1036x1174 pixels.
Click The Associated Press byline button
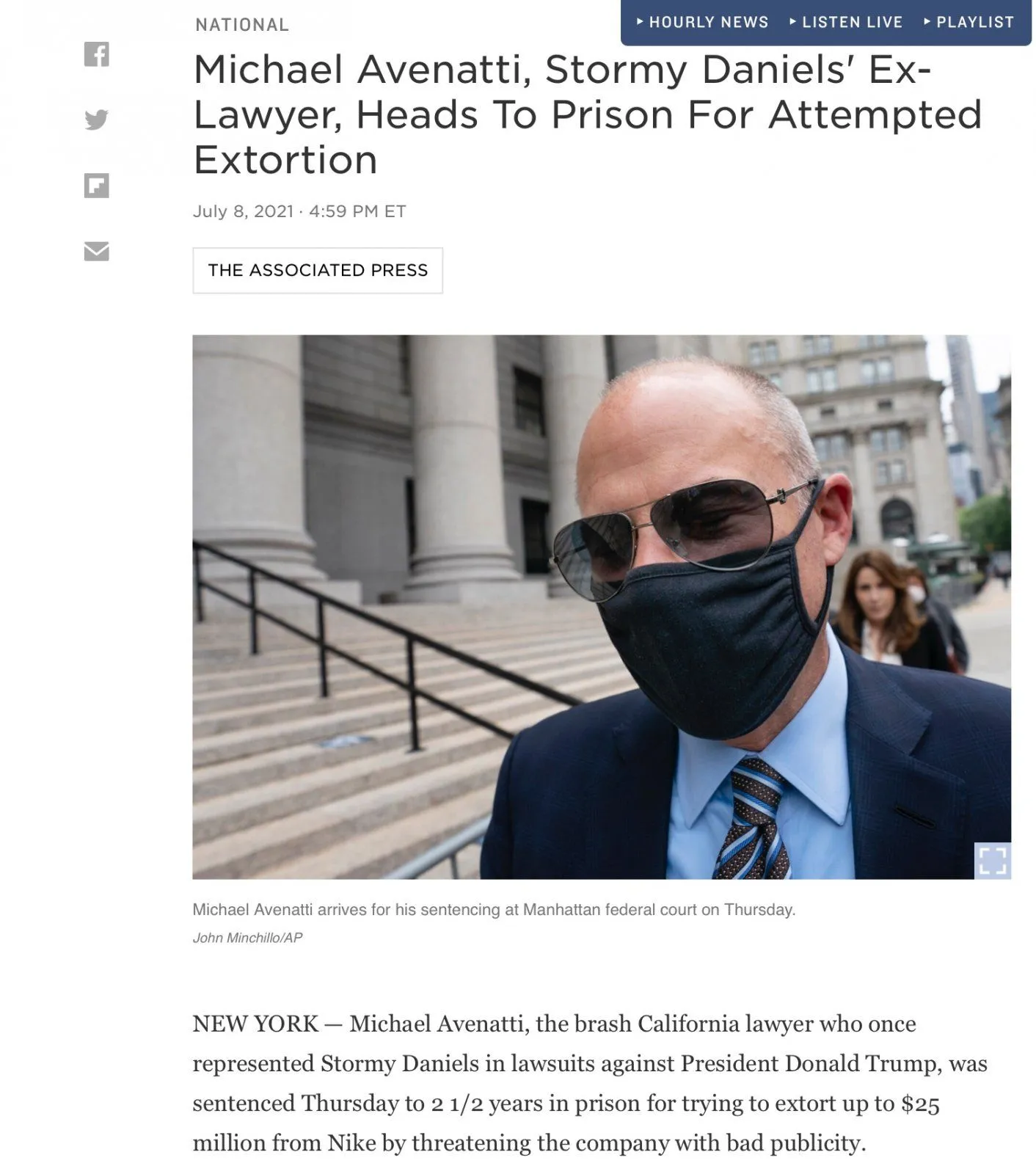318,271
